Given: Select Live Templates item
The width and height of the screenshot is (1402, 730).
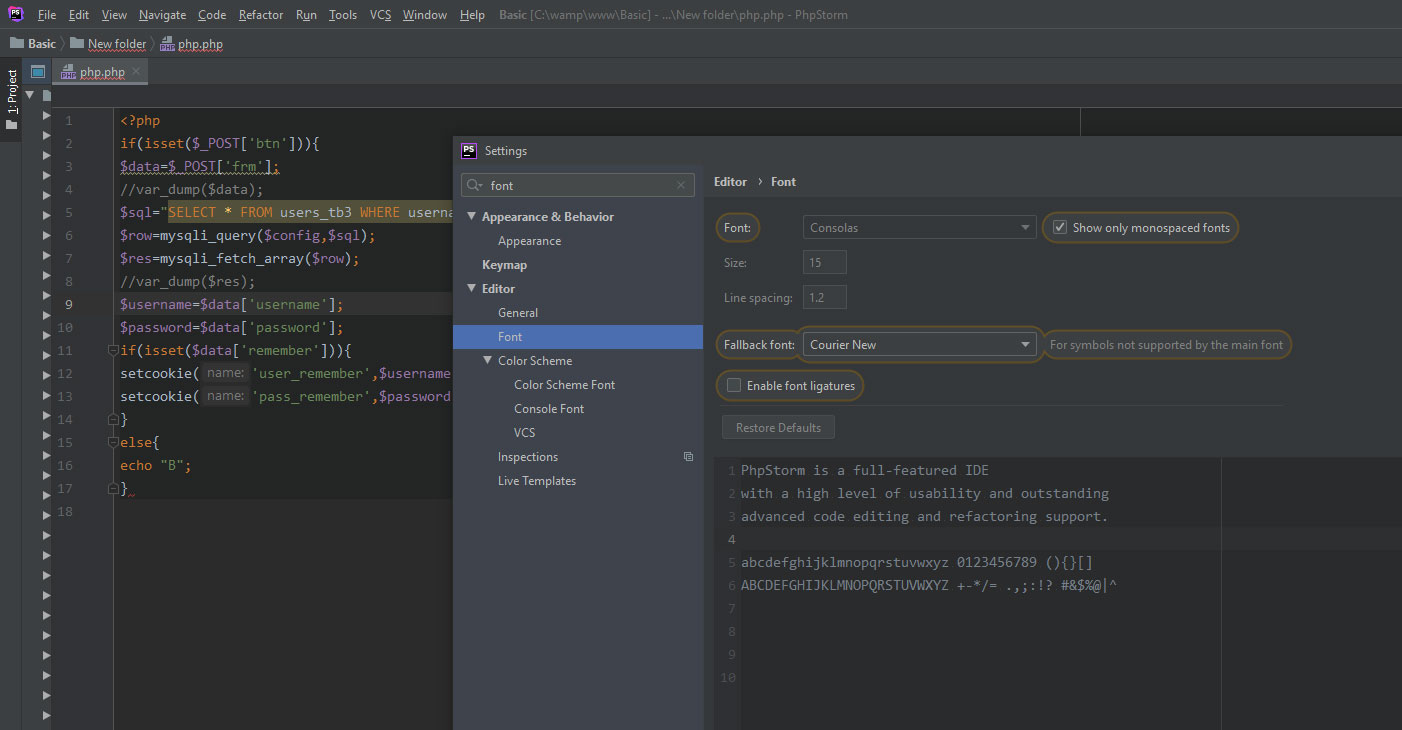Looking at the screenshot, I should (537, 481).
